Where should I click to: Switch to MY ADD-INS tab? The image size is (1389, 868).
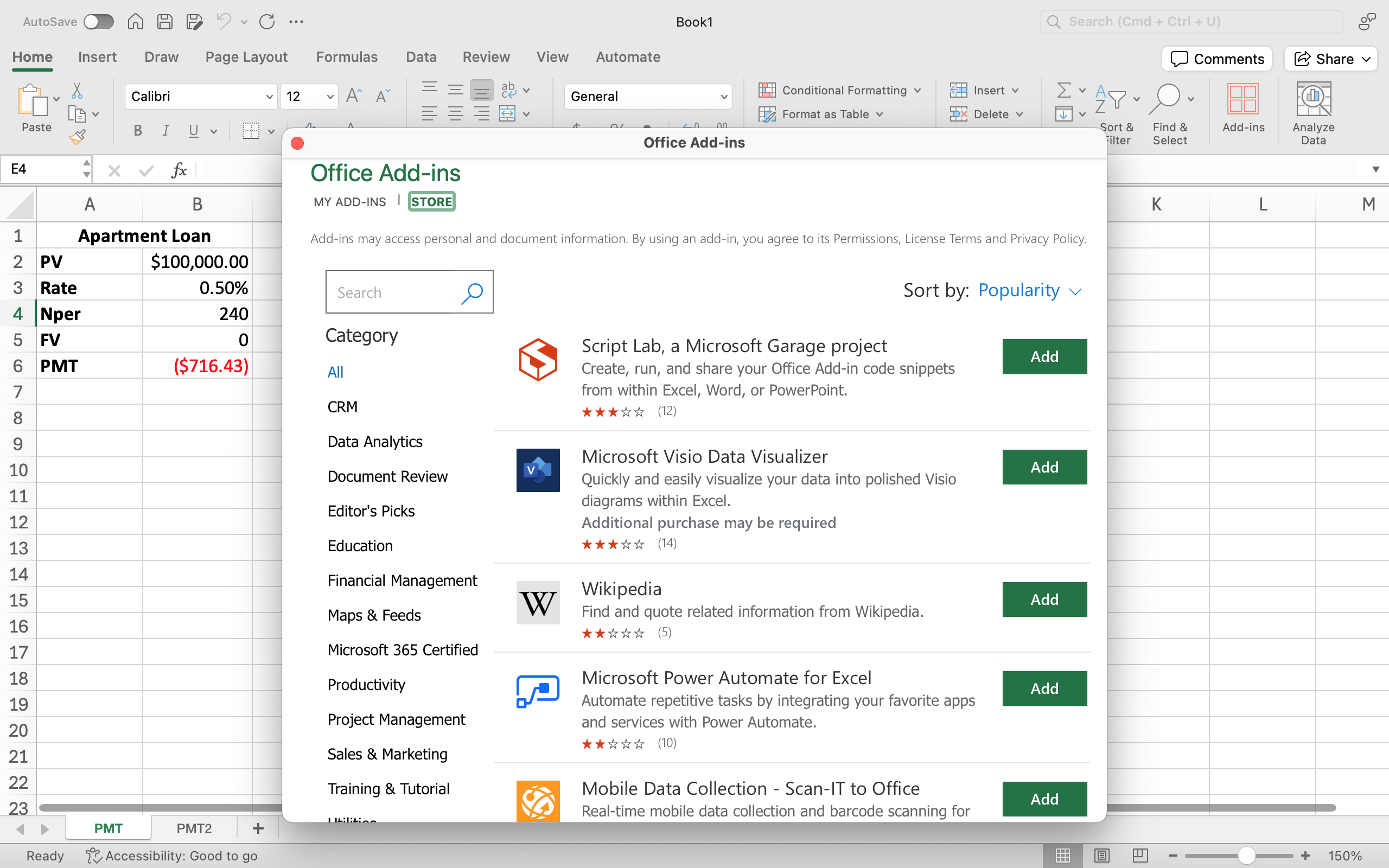click(x=349, y=202)
